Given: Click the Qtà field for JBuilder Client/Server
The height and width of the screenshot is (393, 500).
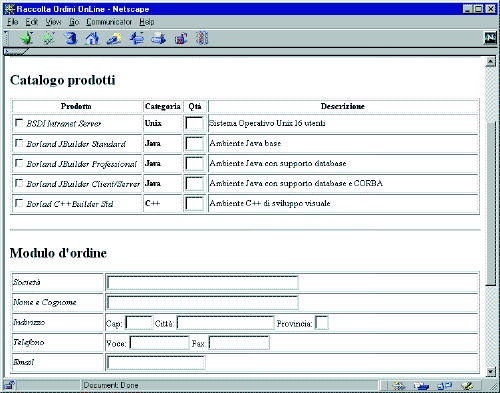Looking at the screenshot, I should coord(194,183).
